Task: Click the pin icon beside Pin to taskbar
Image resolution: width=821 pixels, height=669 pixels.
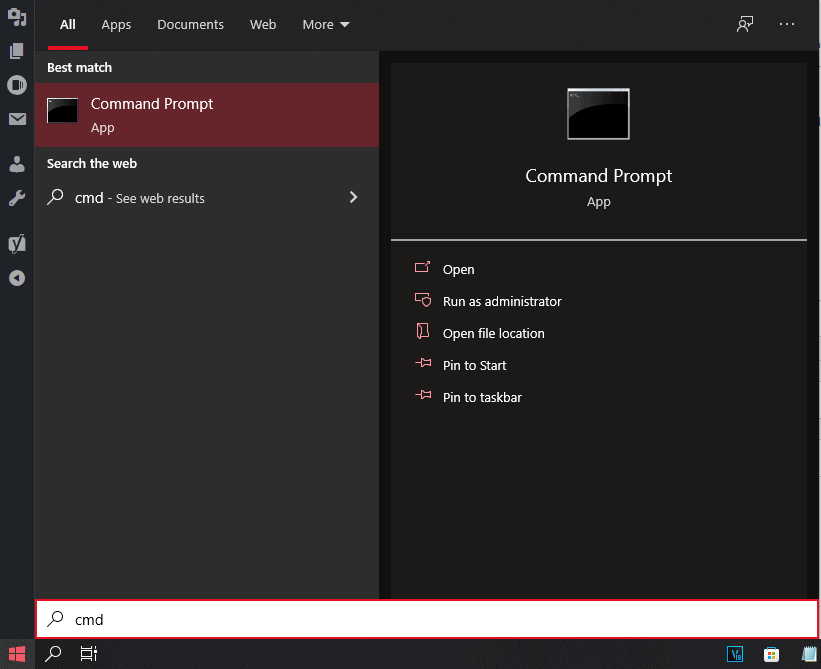Action: point(423,395)
